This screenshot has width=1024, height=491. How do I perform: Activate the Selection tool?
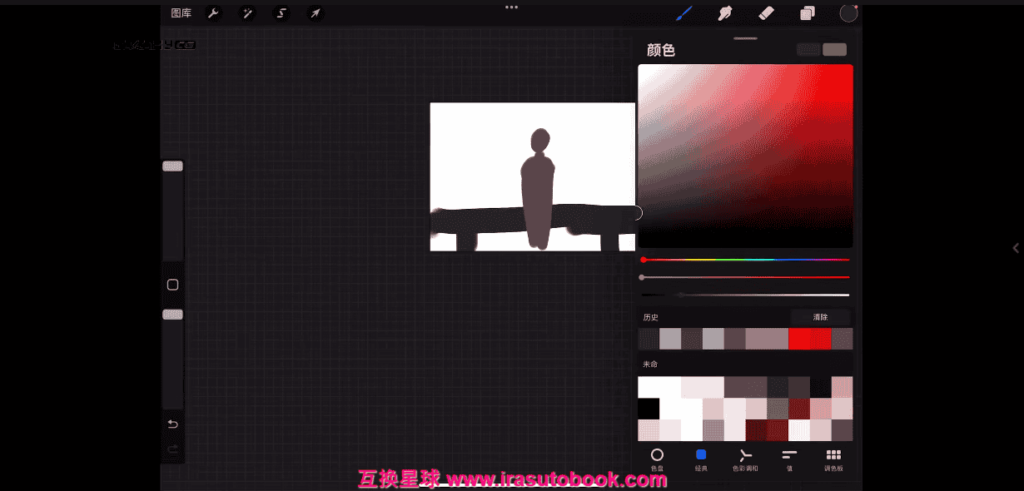pyautogui.click(x=281, y=13)
